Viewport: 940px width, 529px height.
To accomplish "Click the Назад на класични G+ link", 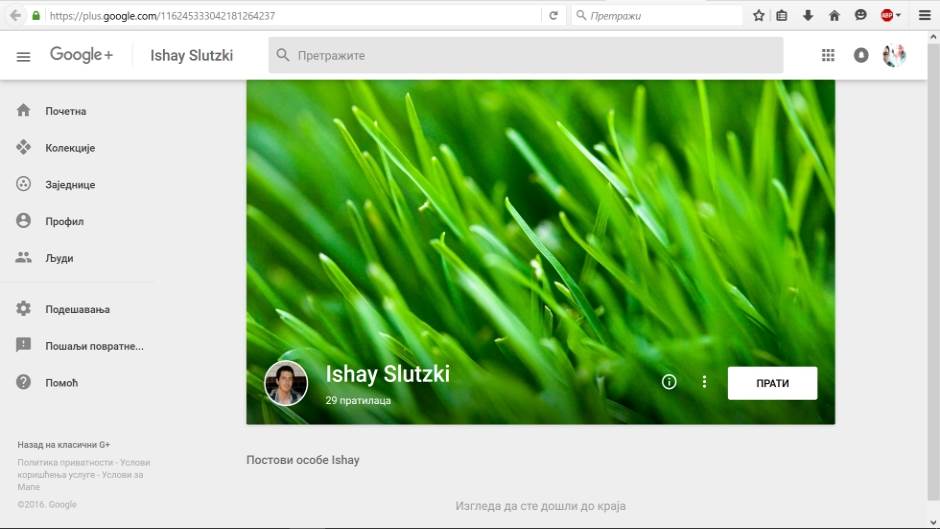I will 63,444.
